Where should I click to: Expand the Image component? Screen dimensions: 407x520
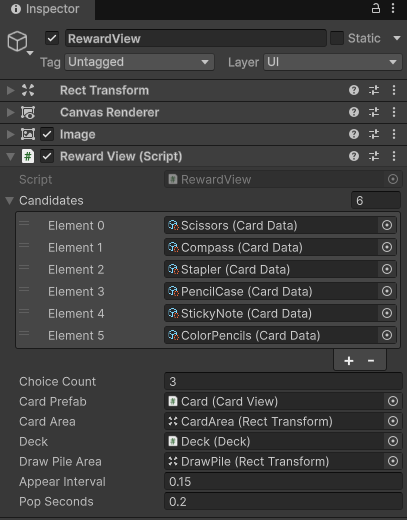coord(11,134)
